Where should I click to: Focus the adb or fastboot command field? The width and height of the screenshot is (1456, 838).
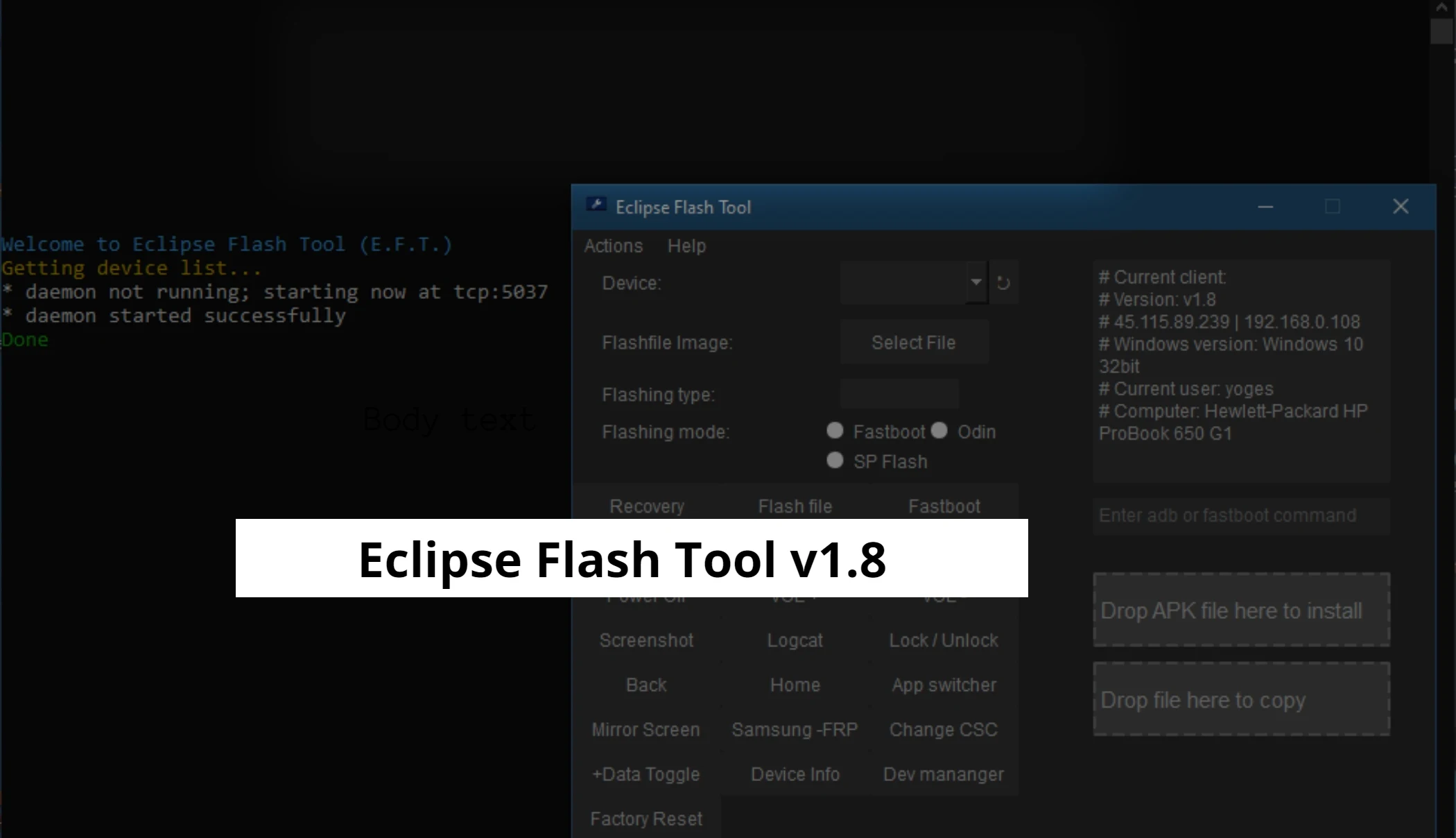(x=1240, y=515)
